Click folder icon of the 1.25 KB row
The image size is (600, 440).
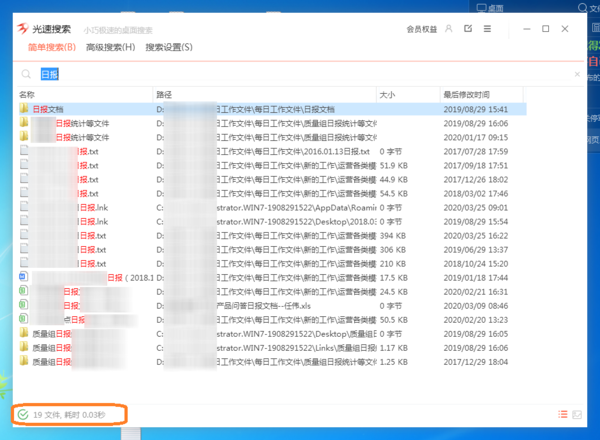[x=24, y=361]
